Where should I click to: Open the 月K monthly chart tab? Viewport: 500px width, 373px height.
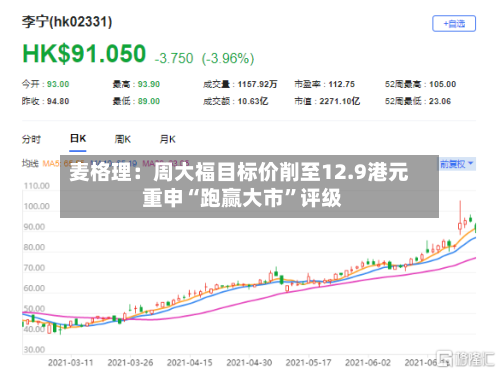pos(167,139)
